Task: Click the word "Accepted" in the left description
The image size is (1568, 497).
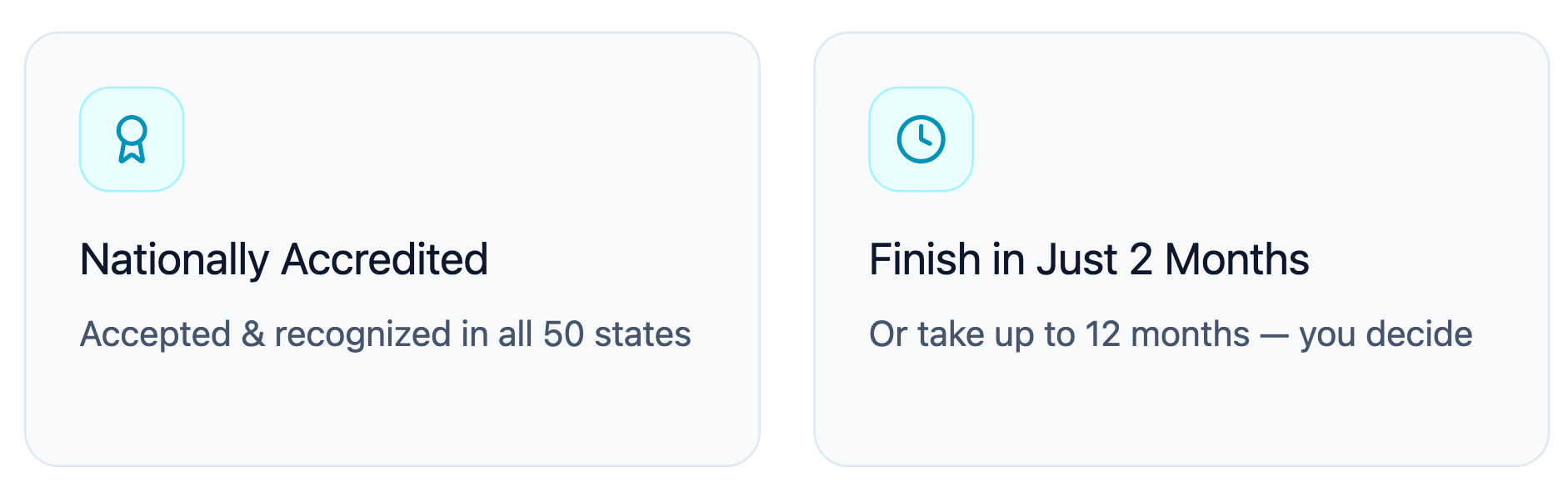Action: (x=155, y=334)
